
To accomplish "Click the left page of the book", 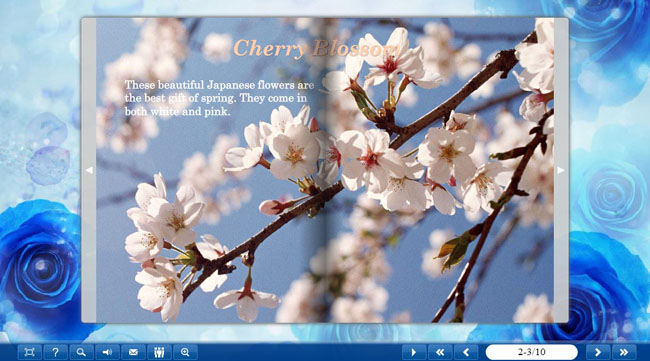I will click(x=211, y=170).
